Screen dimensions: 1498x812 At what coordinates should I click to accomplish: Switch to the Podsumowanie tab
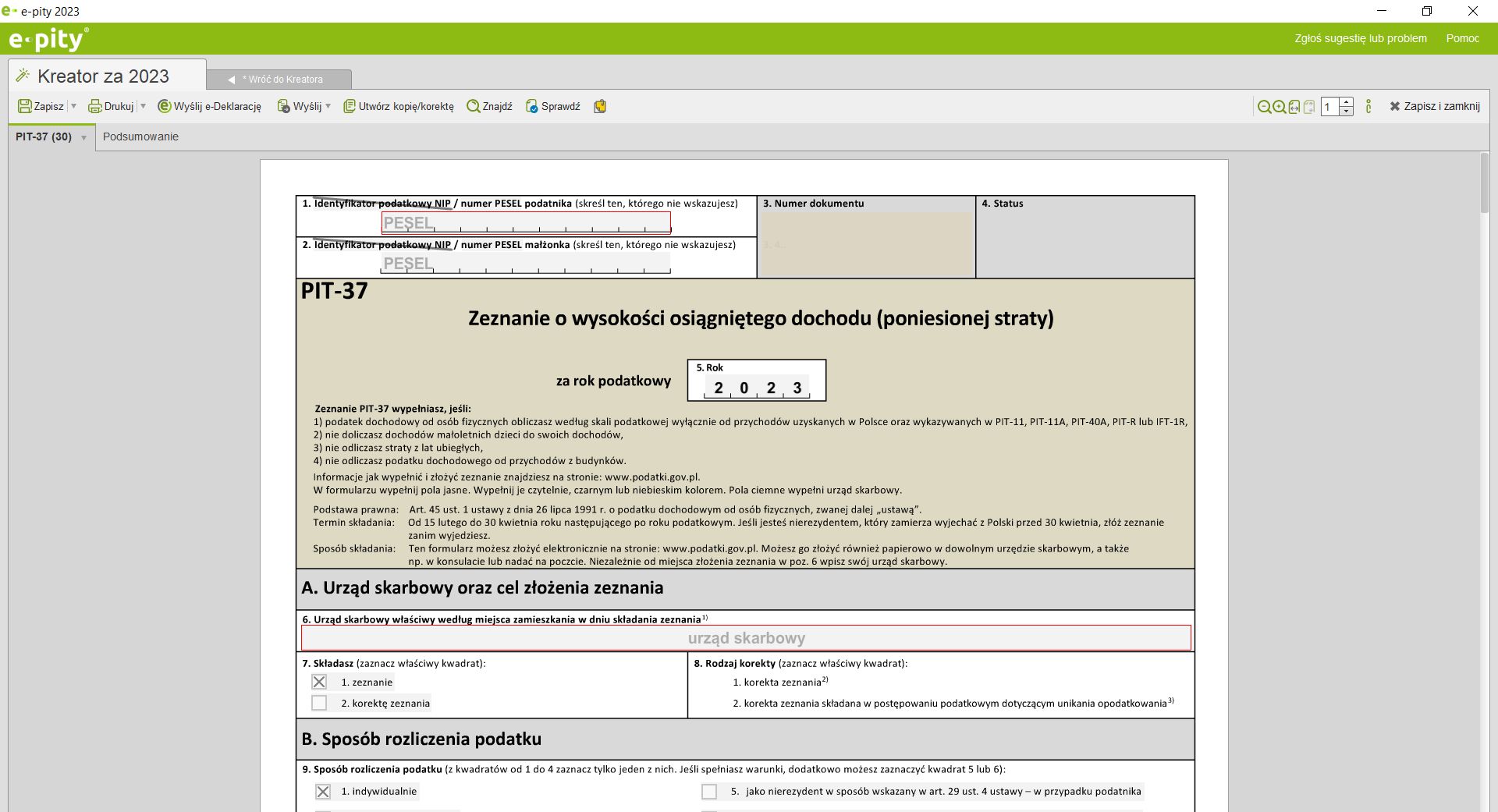point(140,137)
